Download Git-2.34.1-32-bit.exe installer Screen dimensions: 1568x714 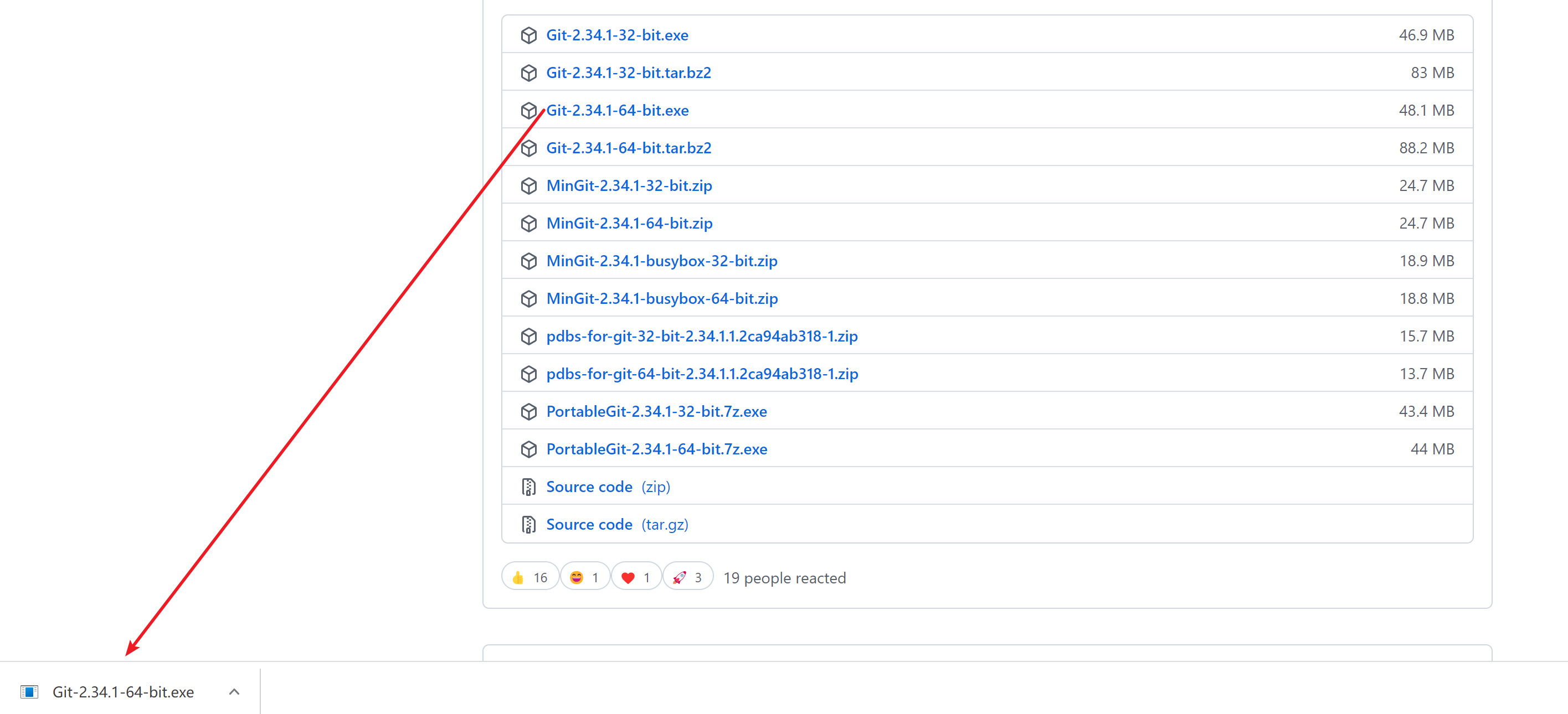(616, 35)
